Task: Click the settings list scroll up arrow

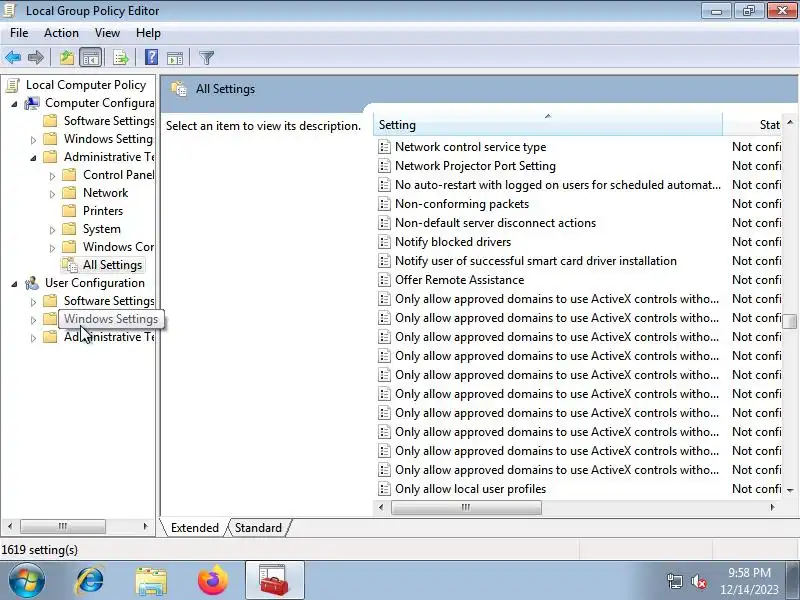Action: coord(790,122)
